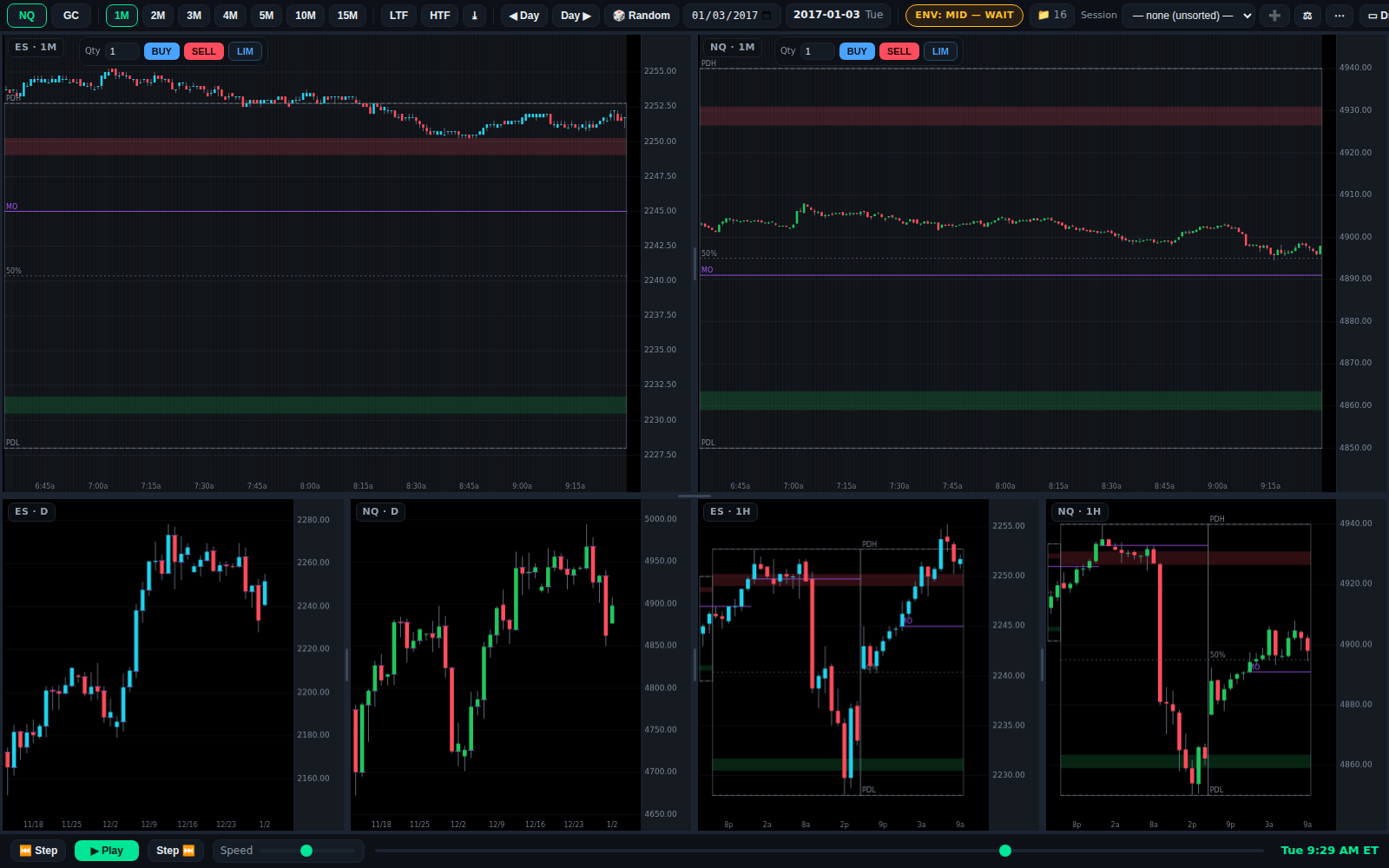Step backward one bar

click(38, 851)
